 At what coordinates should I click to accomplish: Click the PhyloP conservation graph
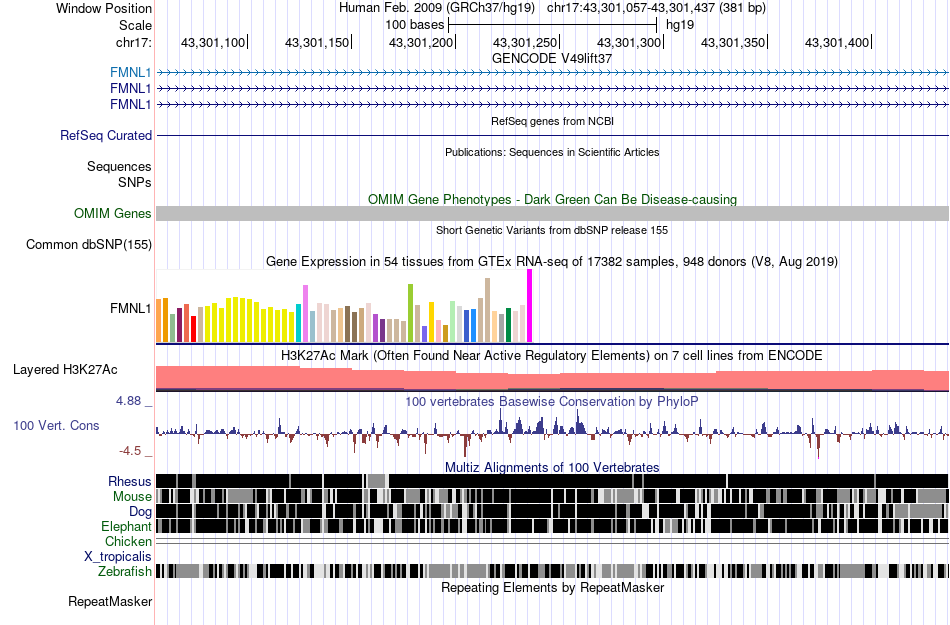(x=553, y=433)
